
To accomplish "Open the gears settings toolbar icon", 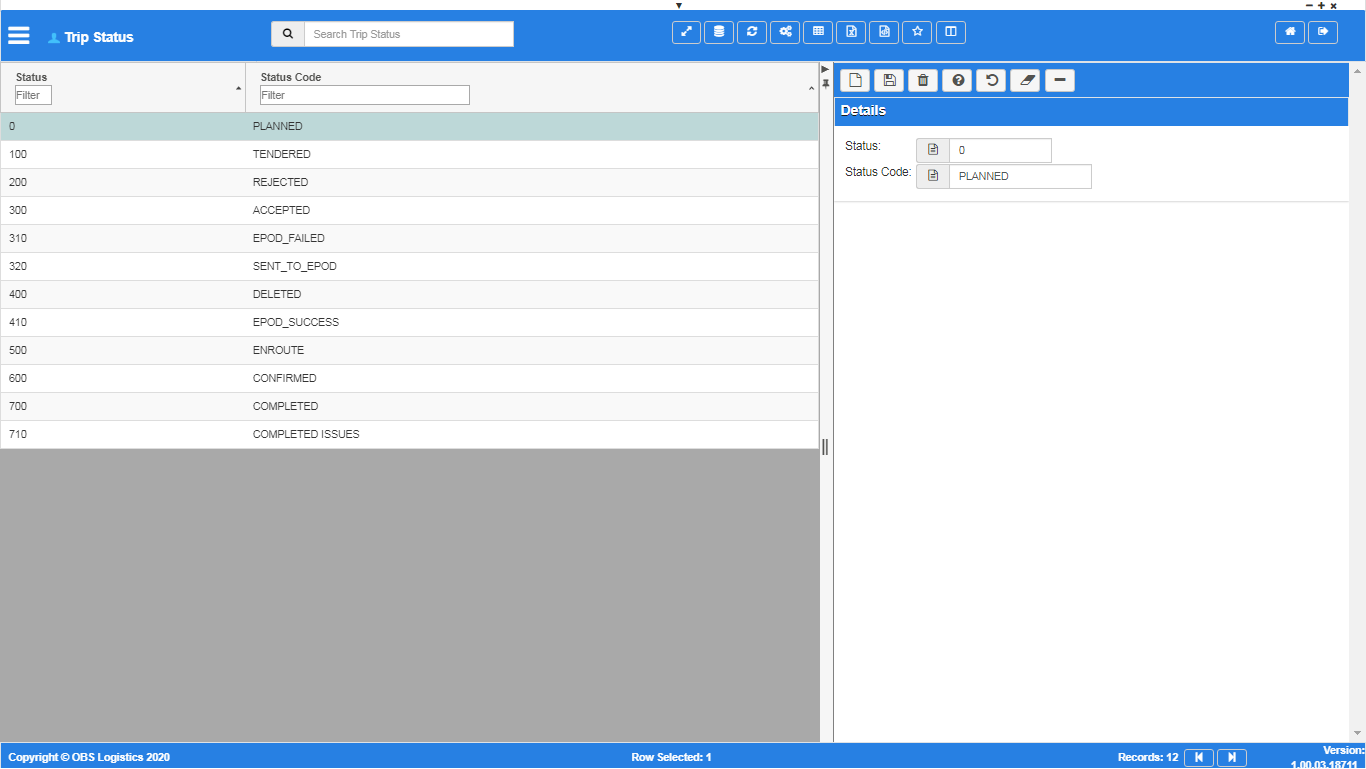I will 785,32.
